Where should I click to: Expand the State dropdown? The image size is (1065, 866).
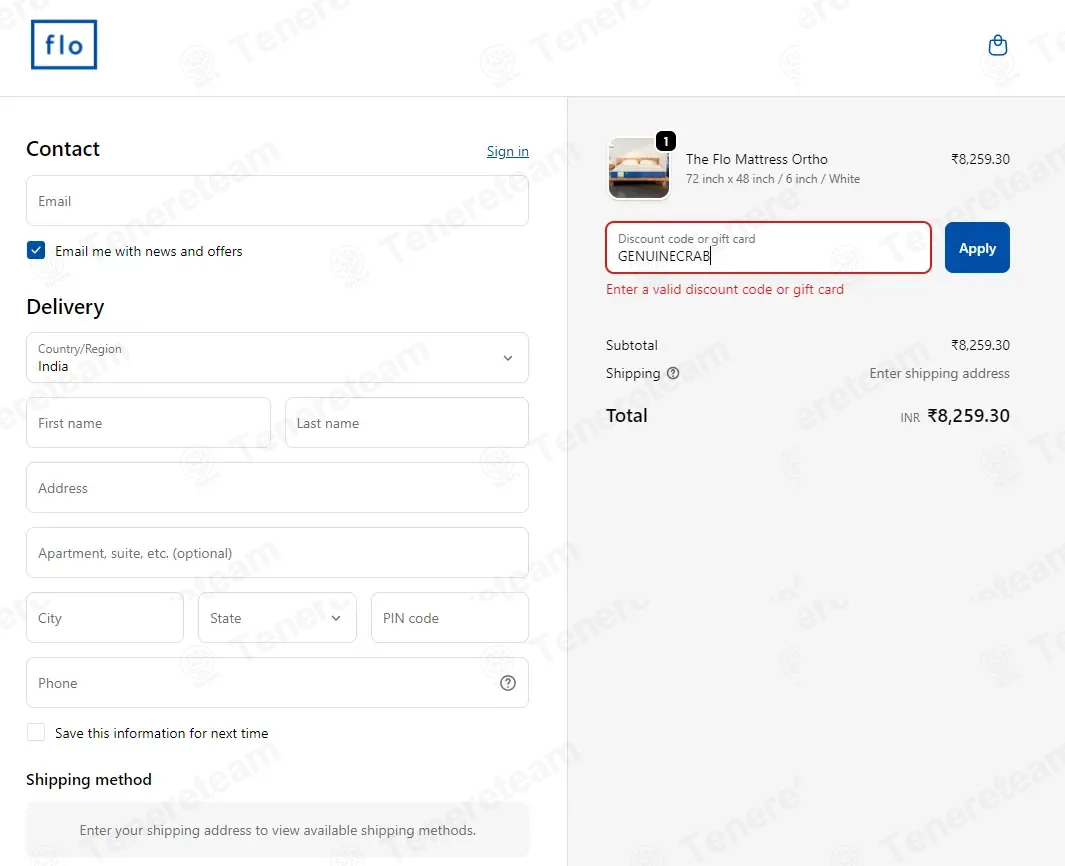coord(277,618)
